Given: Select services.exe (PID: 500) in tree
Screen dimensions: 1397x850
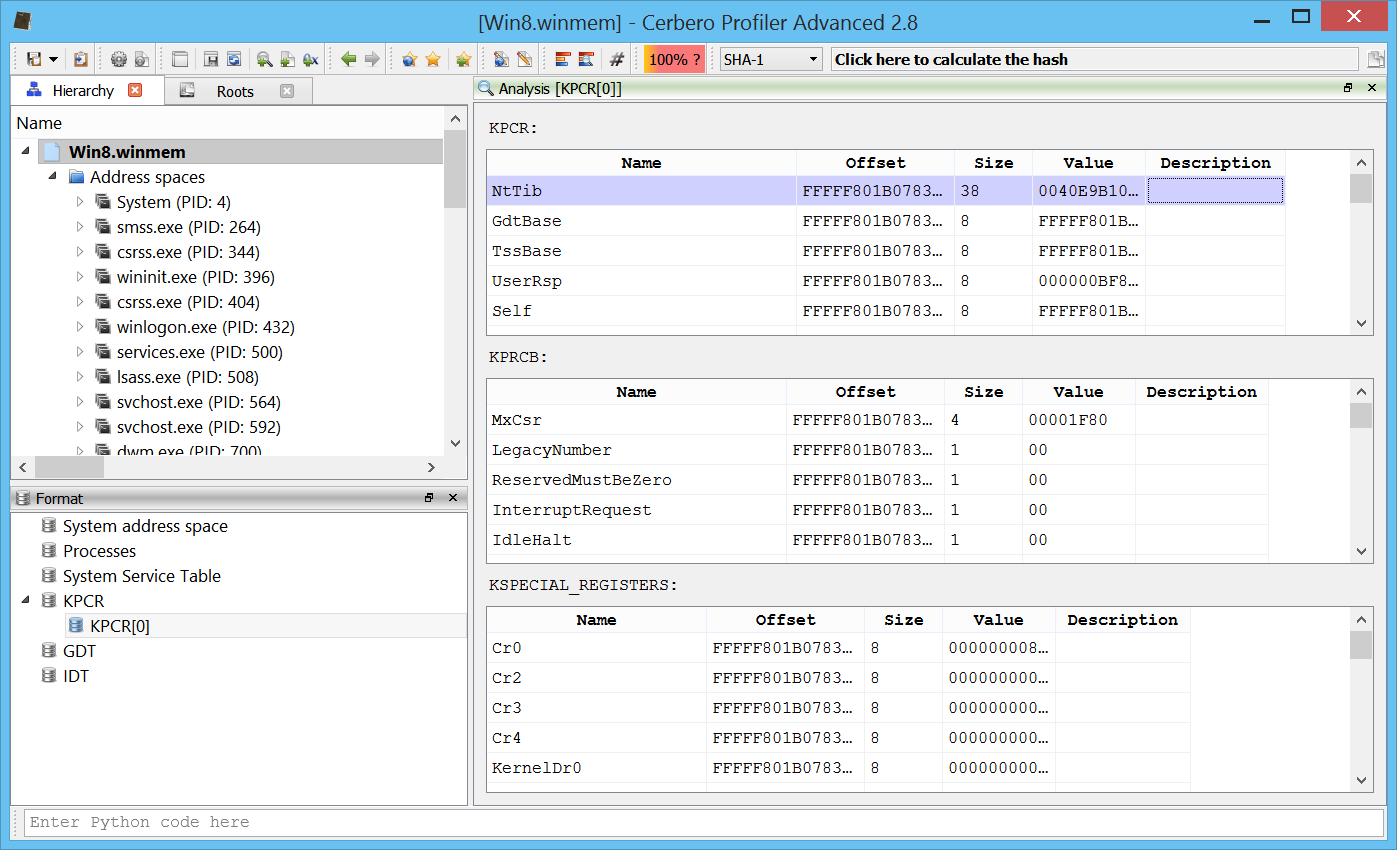Looking at the screenshot, I should pyautogui.click(x=200, y=352).
